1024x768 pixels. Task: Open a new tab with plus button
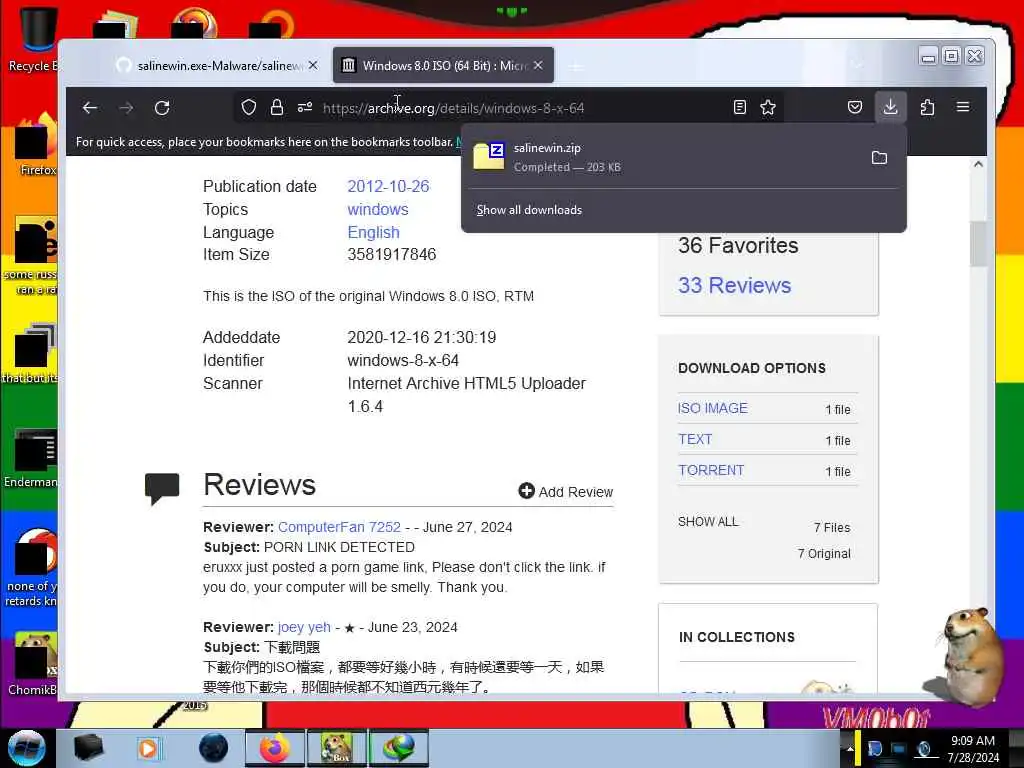point(575,67)
